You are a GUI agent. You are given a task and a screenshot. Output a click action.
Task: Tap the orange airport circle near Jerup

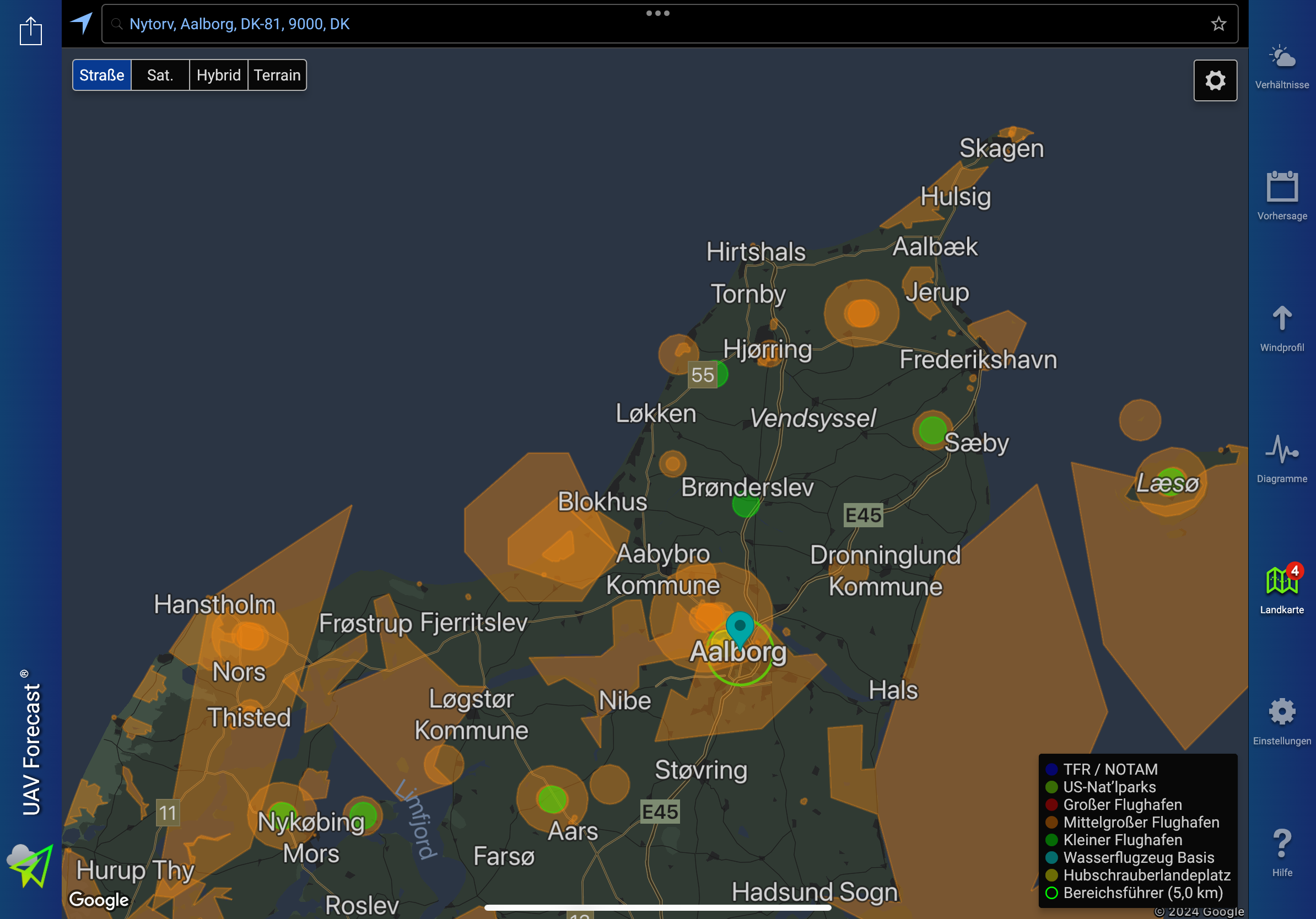(861, 313)
